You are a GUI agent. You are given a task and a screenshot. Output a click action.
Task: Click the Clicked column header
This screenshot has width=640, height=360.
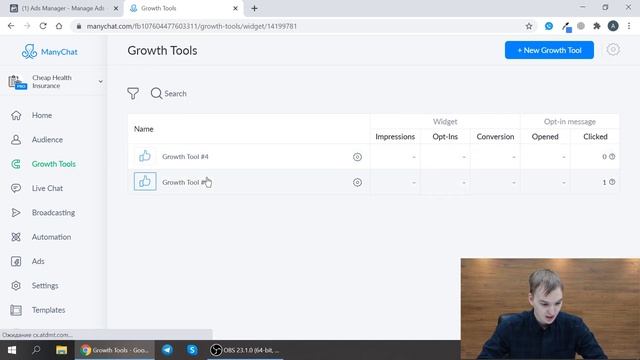tap(595, 137)
